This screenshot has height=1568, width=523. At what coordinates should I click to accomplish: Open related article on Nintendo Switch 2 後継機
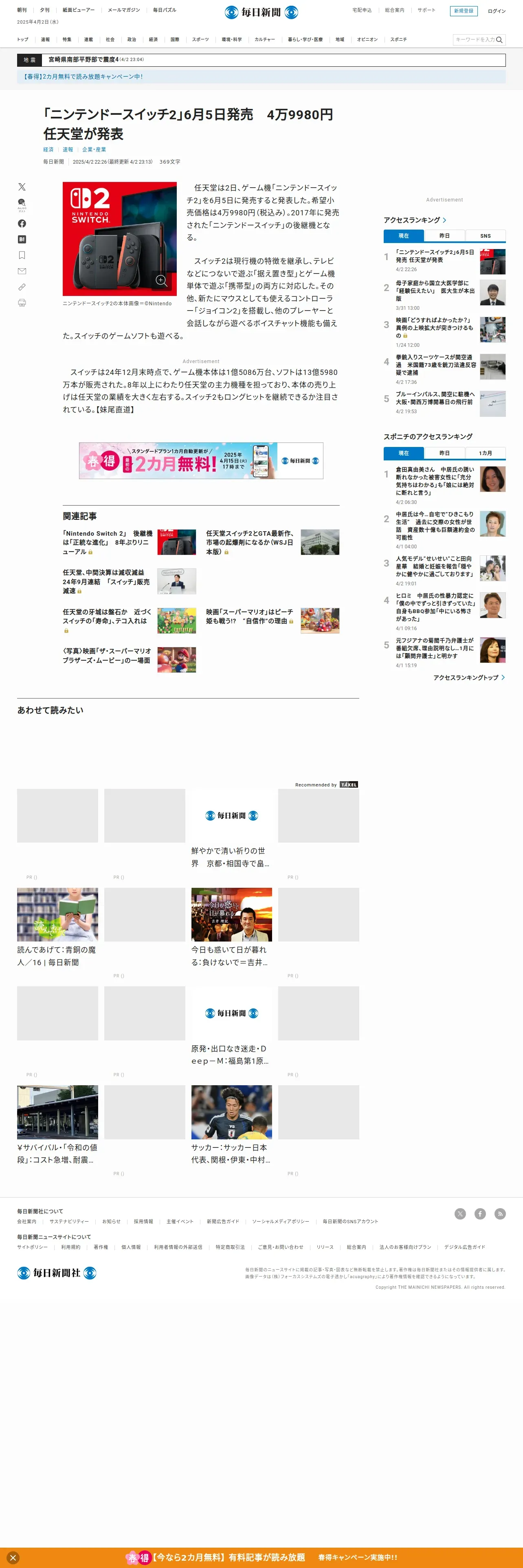(129, 542)
